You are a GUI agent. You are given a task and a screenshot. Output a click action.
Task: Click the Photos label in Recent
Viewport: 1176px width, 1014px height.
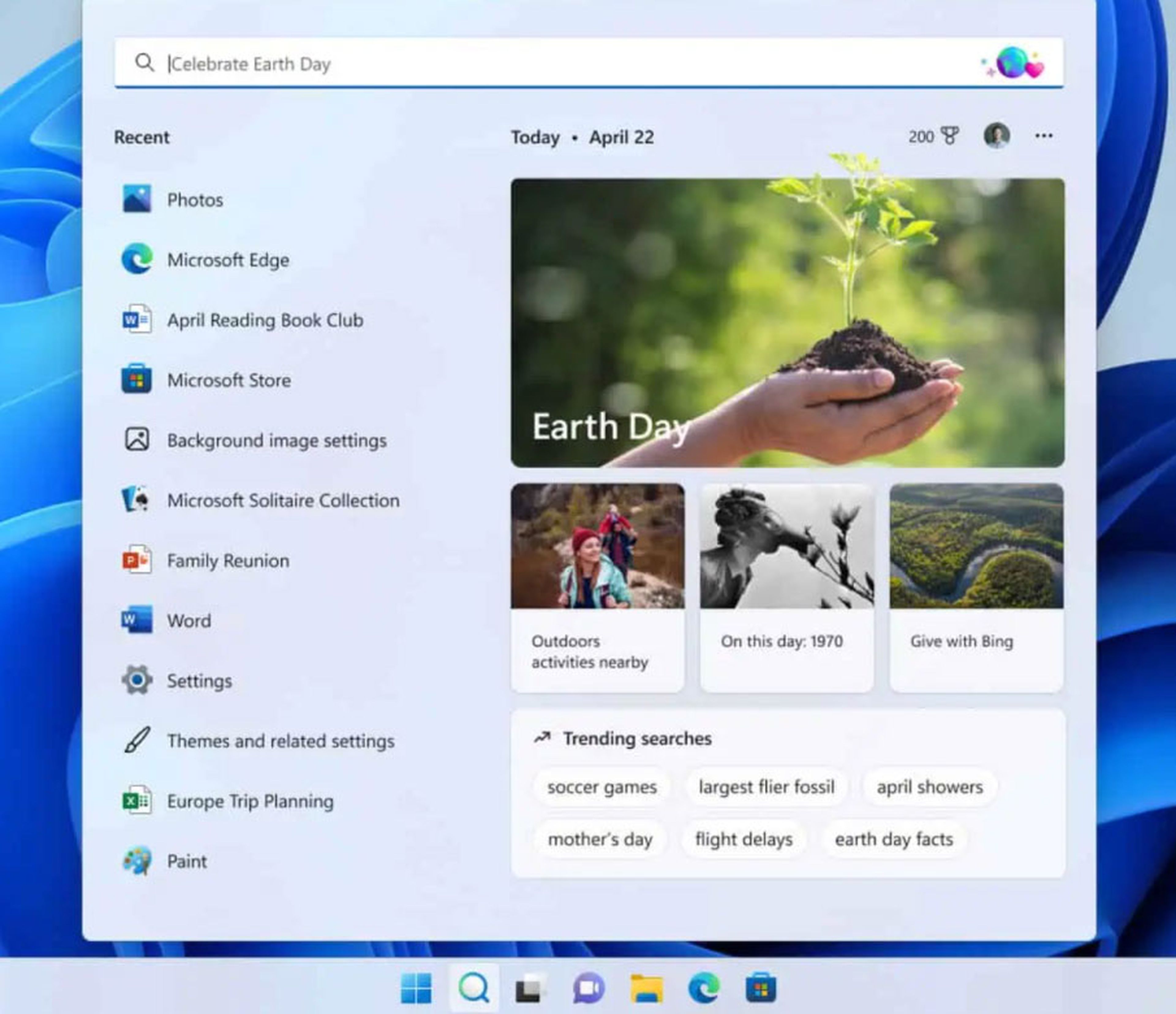pyautogui.click(x=195, y=200)
